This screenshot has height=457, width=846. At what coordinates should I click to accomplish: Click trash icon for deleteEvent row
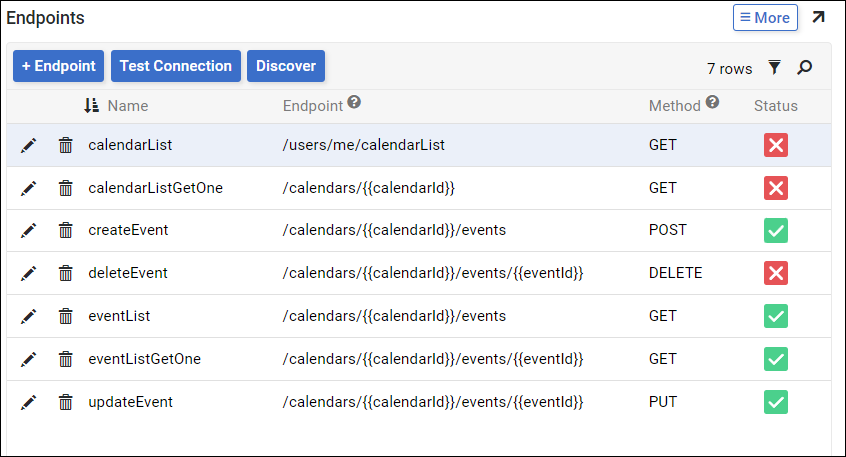coord(65,273)
